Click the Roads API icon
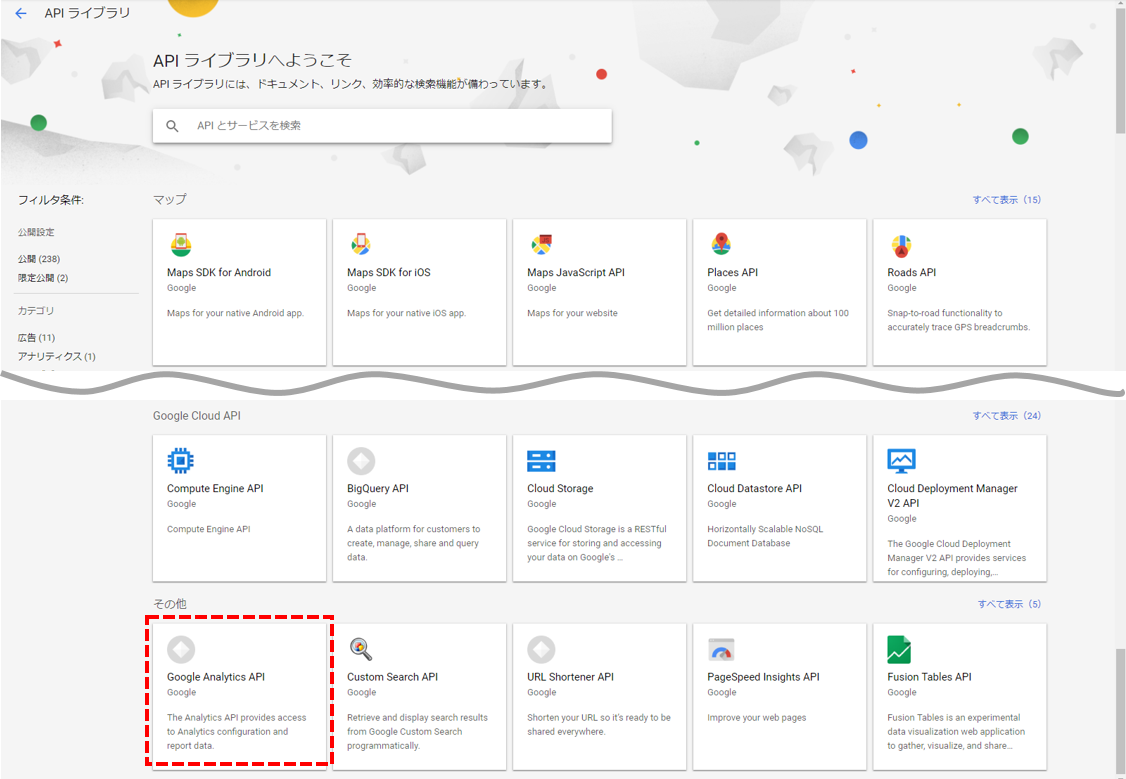 (901, 246)
